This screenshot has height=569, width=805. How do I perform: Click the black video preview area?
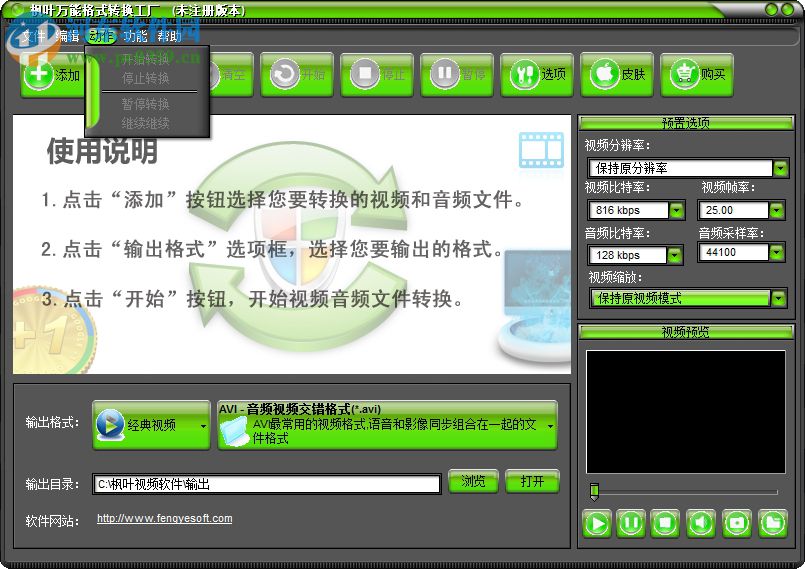click(x=685, y=412)
